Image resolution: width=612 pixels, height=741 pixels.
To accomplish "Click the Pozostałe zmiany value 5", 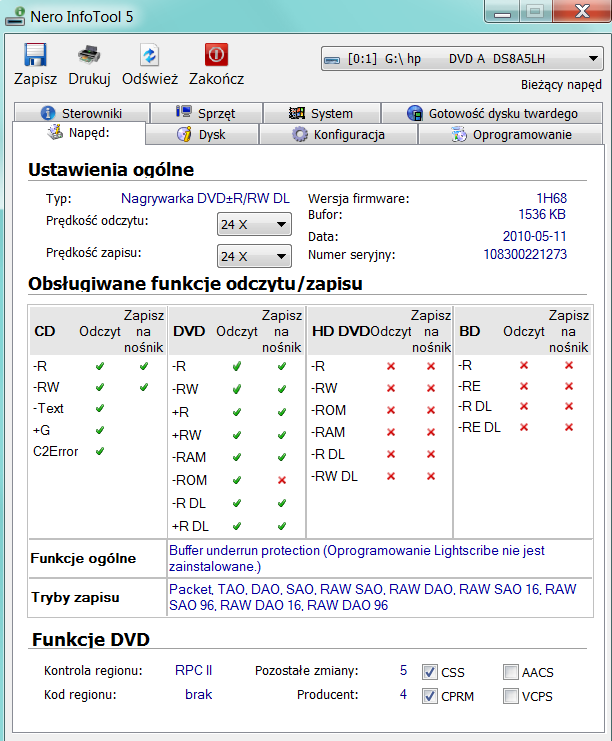I will 403,670.
